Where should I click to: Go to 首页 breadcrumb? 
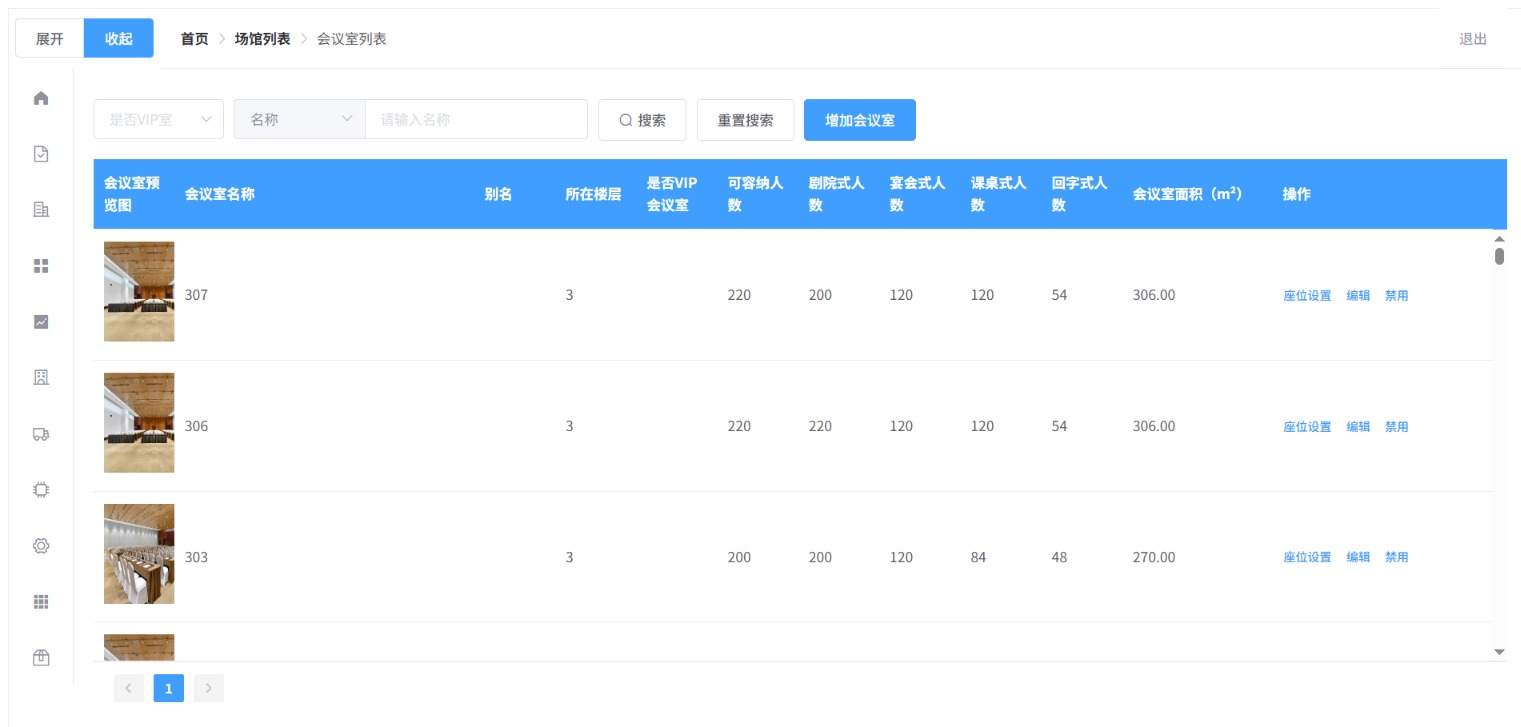(195, 39)
